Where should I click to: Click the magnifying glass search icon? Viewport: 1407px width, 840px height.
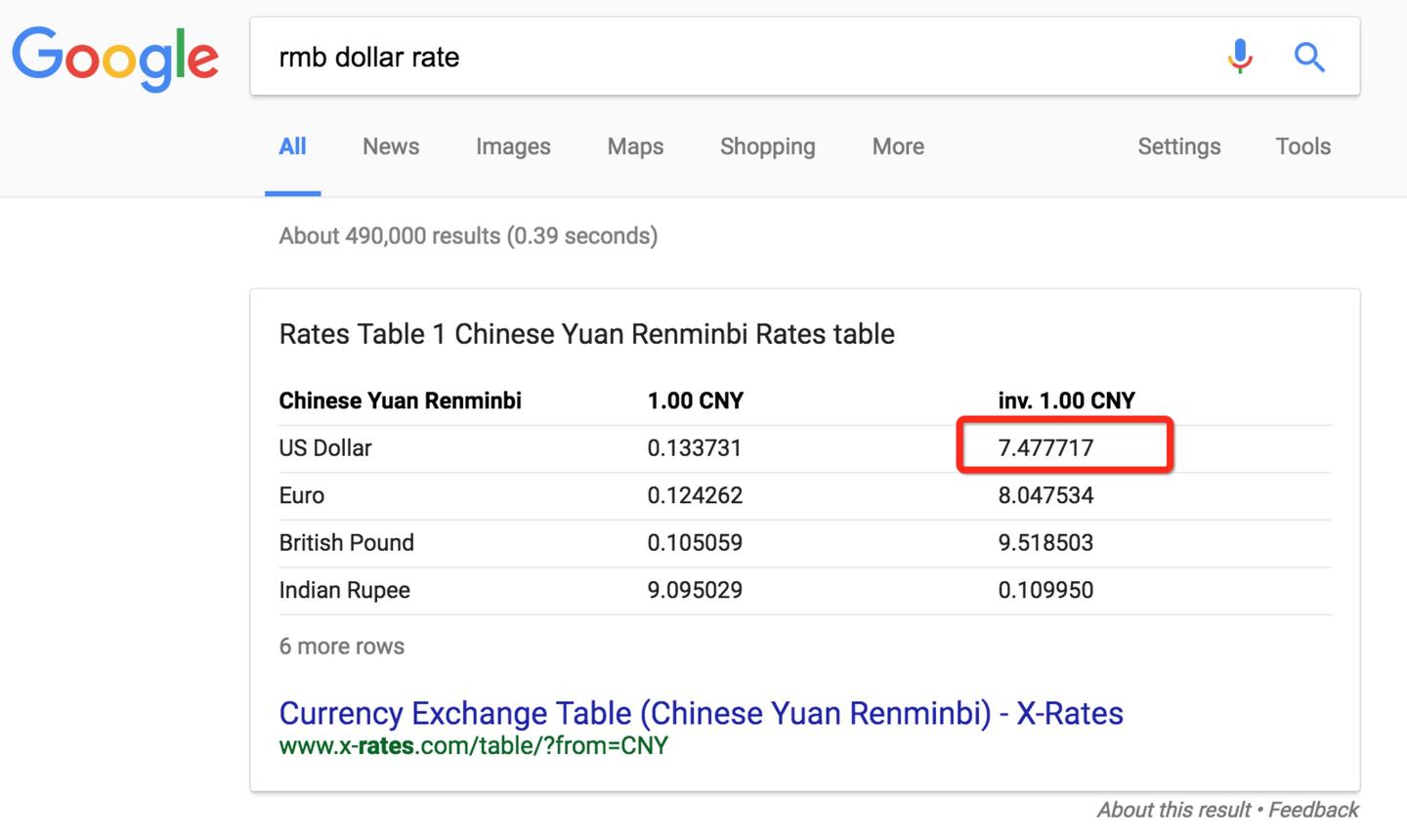(x=1309, y=57)
